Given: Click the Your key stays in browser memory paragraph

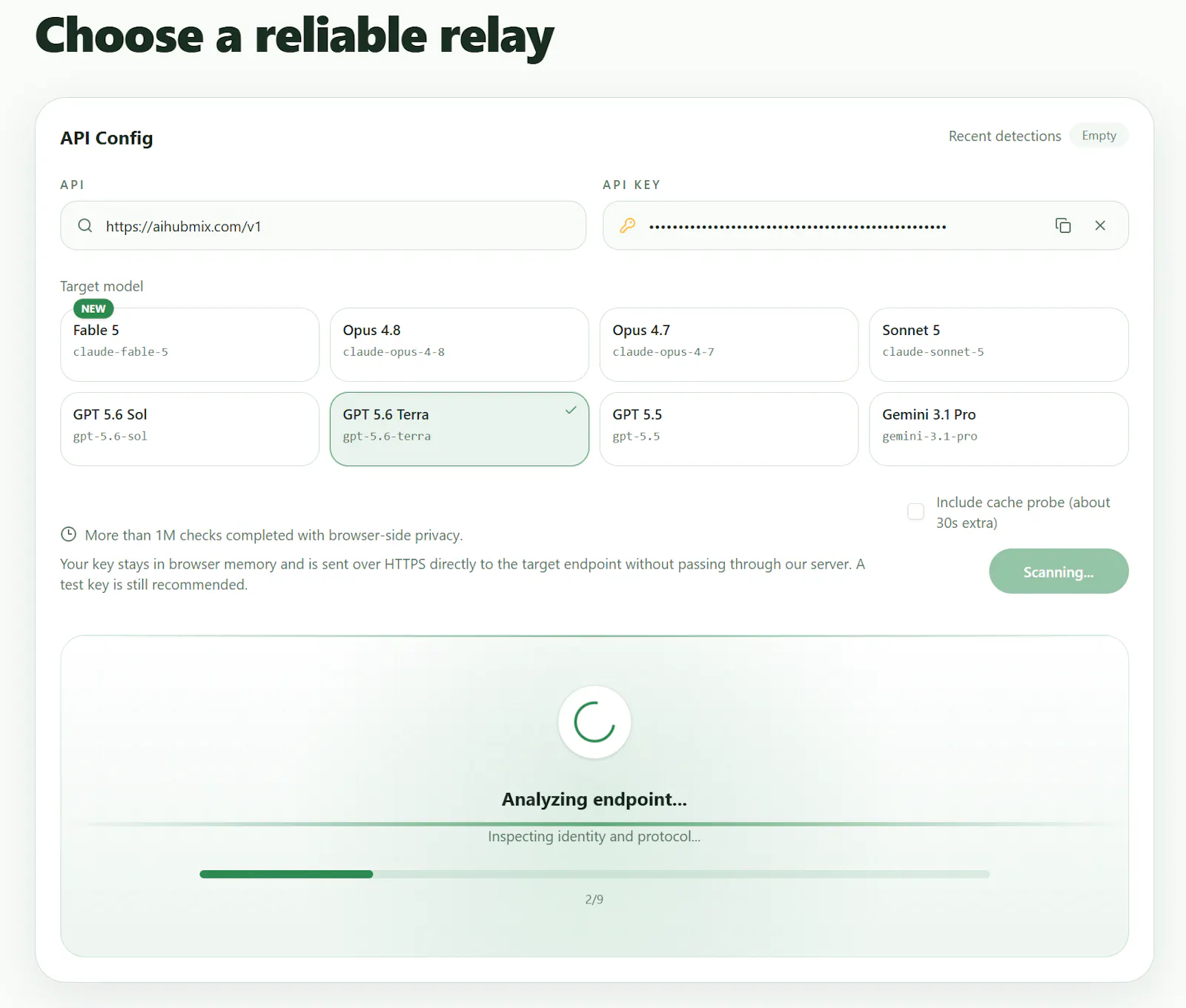Looking at the screenshot, I should [x=463, y=574].
